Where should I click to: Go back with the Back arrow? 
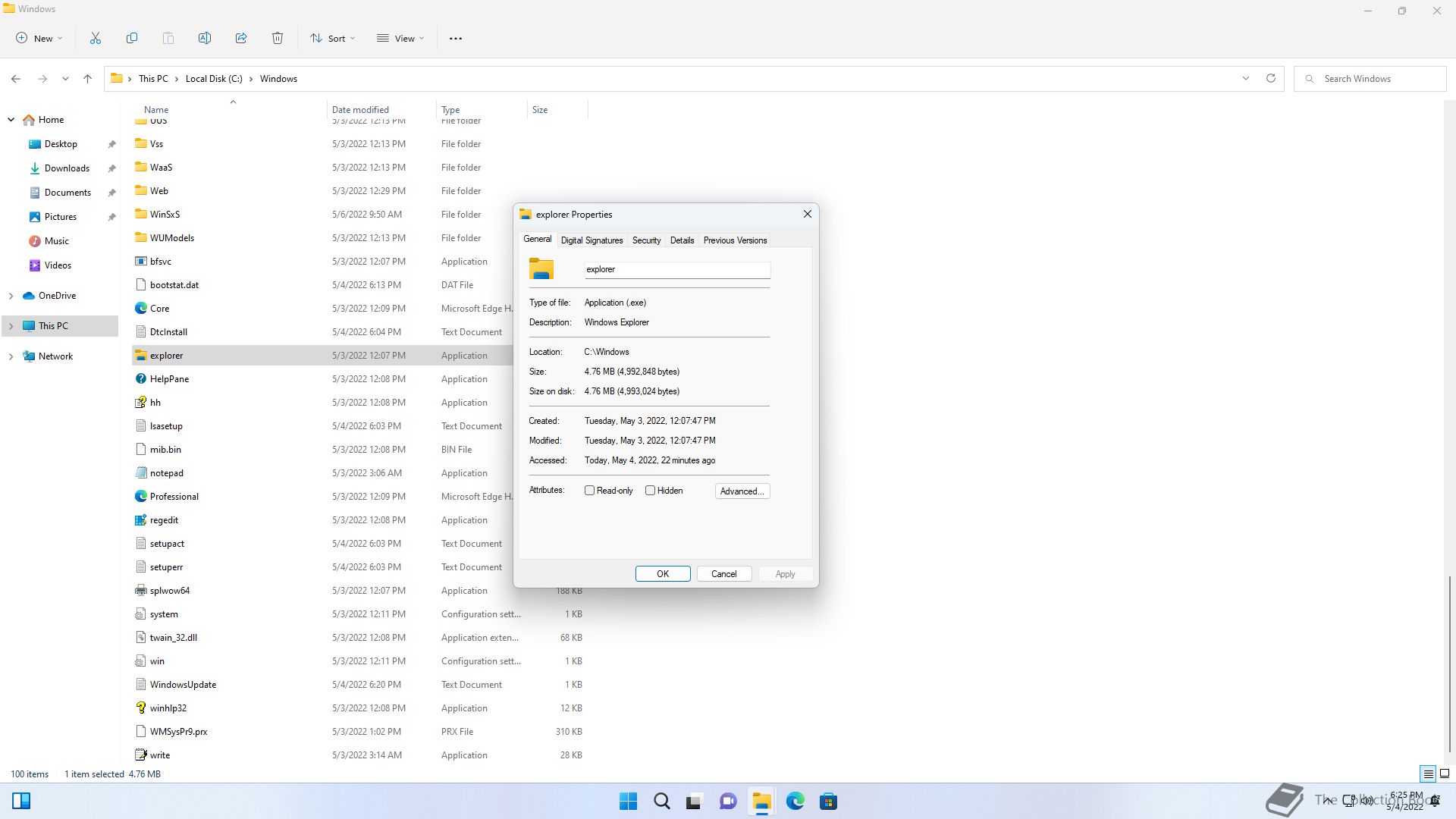click(x=16, y=79)
